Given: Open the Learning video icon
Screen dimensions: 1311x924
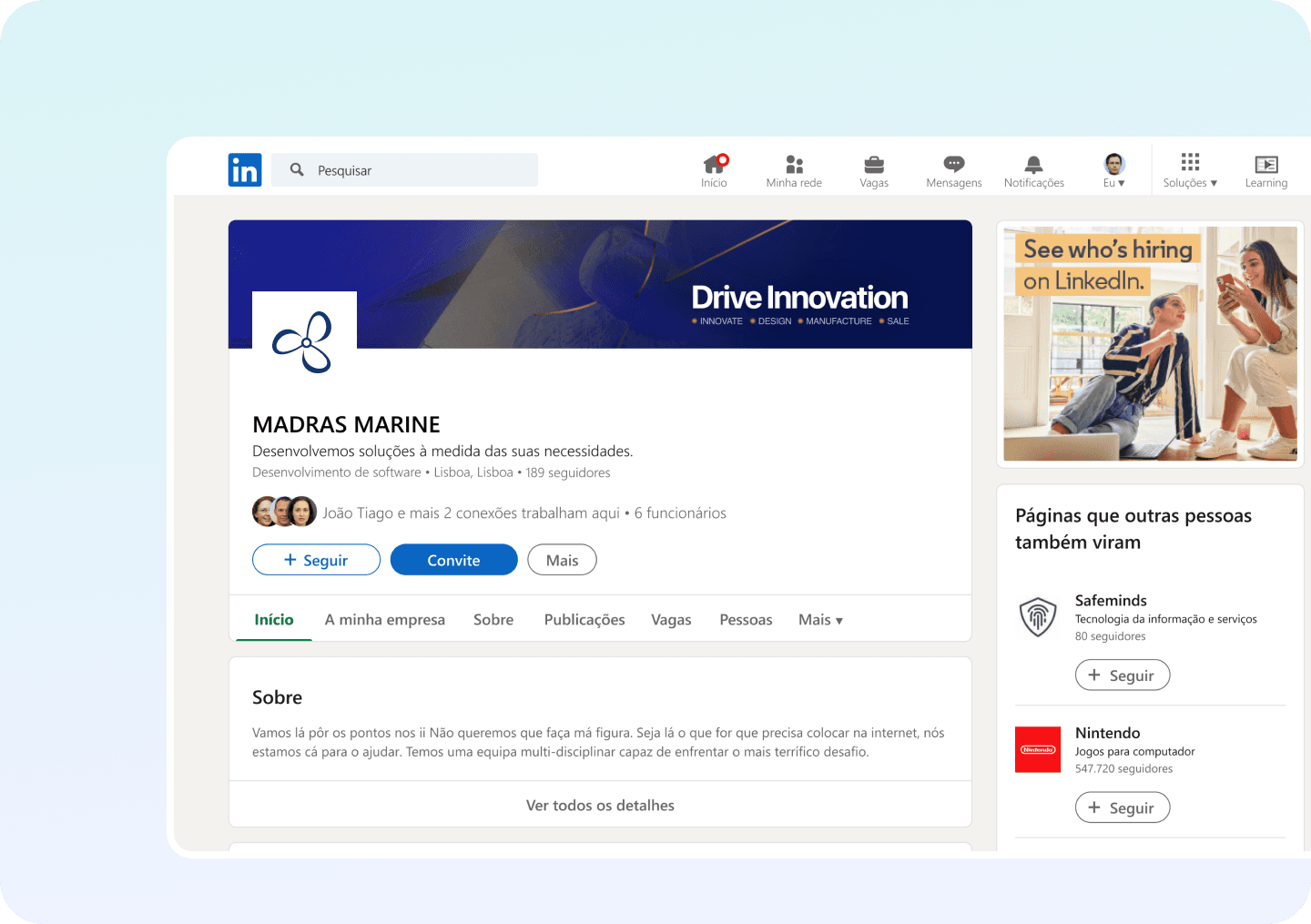Looking at the screenshot, I should click(1266, 164).
